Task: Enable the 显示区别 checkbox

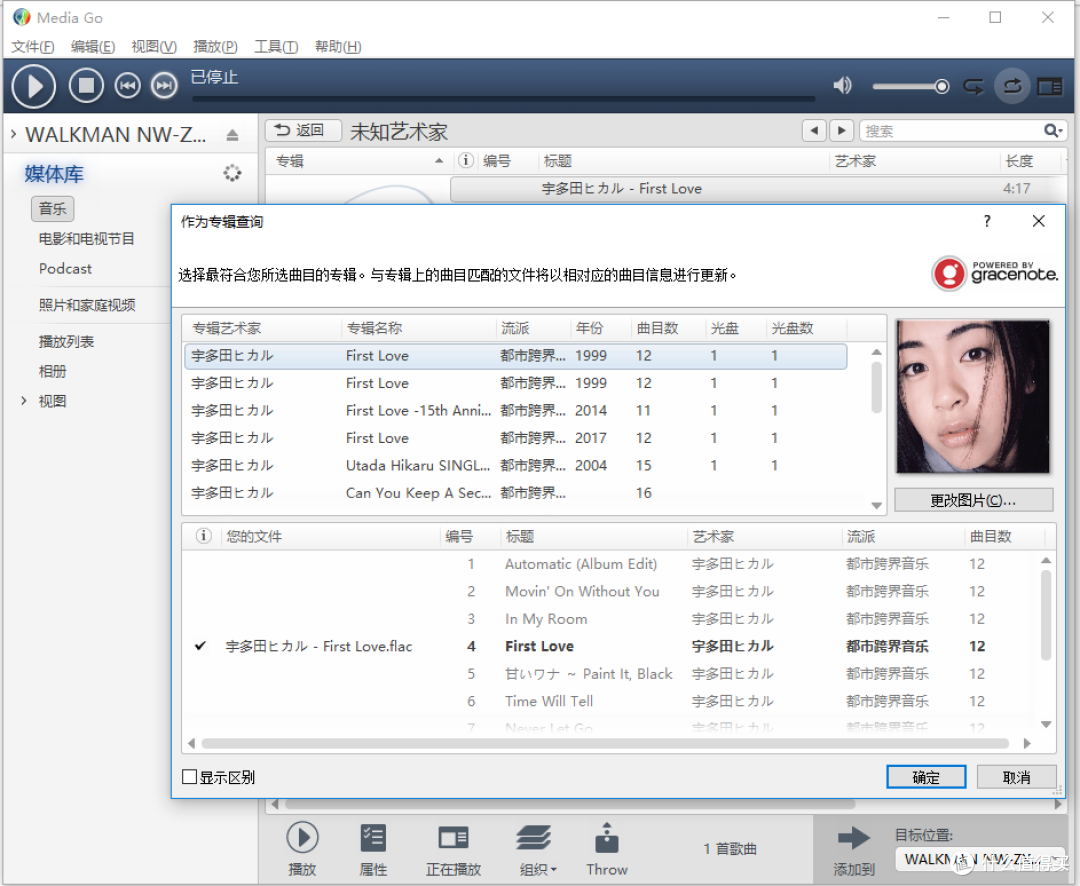Action: pyautogui.click(x=189, y=777)
